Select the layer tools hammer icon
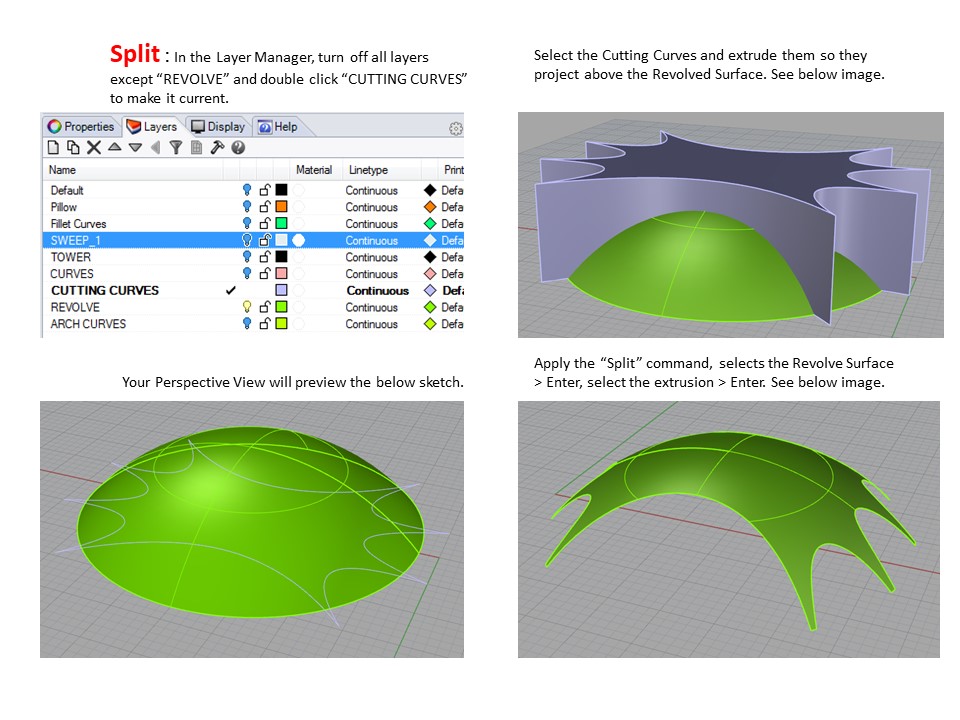 216,147
